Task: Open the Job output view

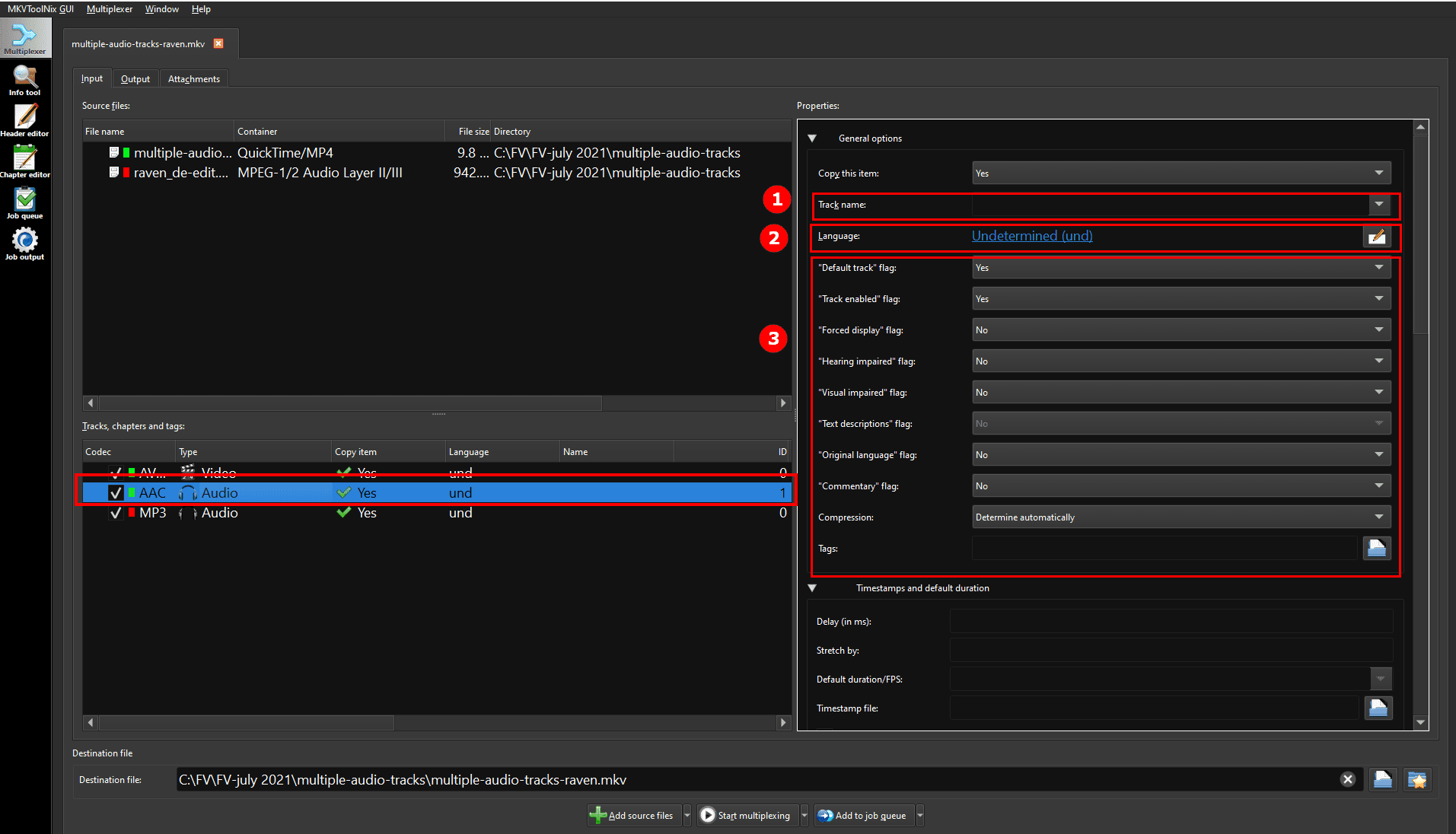Action: [x=25, y=244]
